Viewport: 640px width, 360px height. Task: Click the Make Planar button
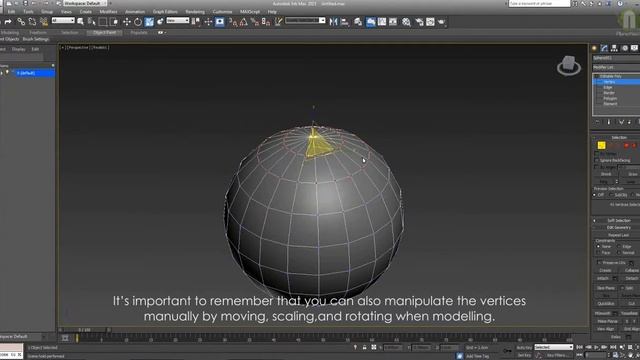click(x=607, y=322)
